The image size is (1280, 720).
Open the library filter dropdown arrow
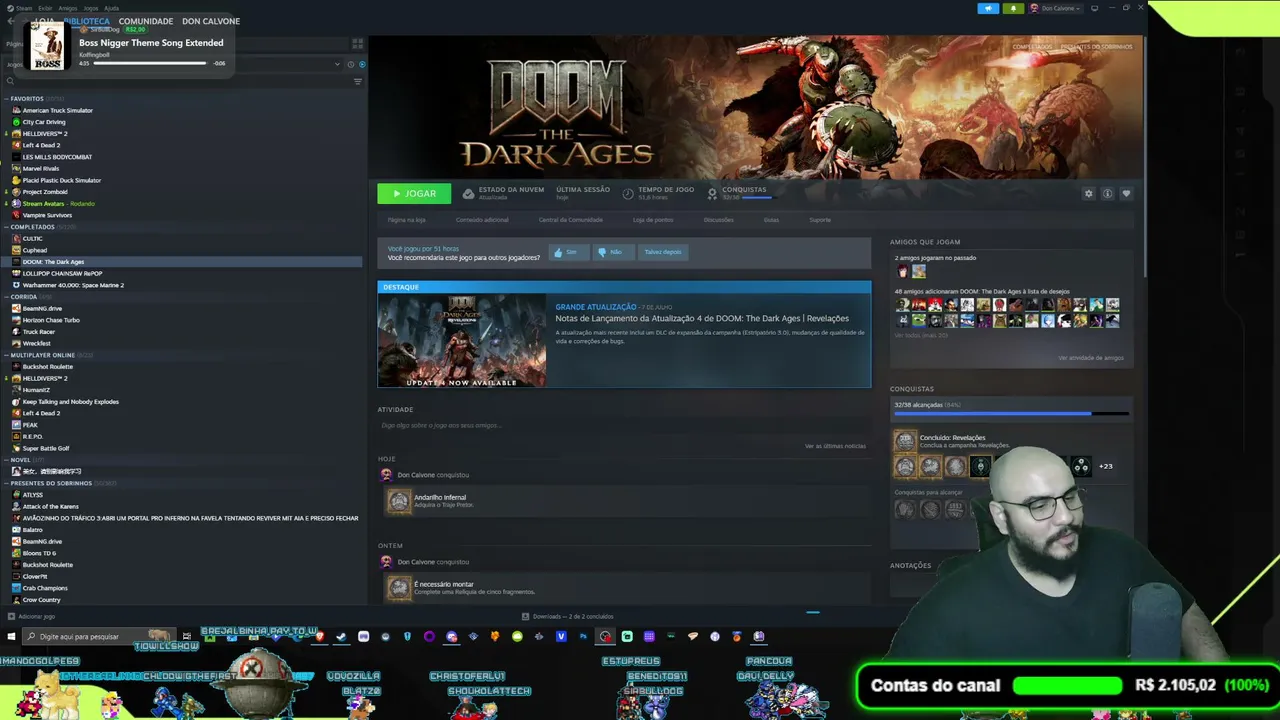click(x=337, y=64)
